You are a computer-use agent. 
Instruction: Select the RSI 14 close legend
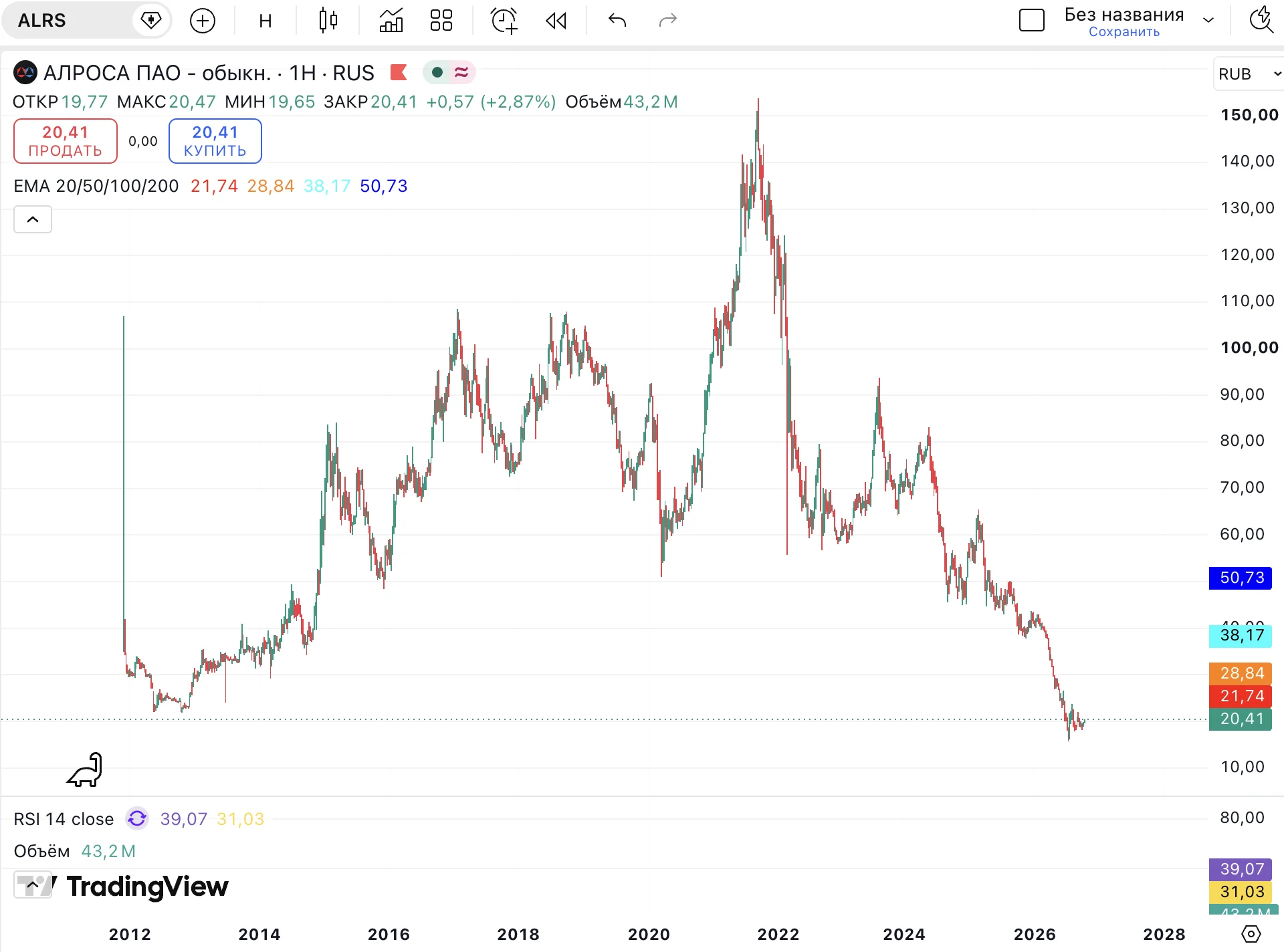(x=64, y=819)
